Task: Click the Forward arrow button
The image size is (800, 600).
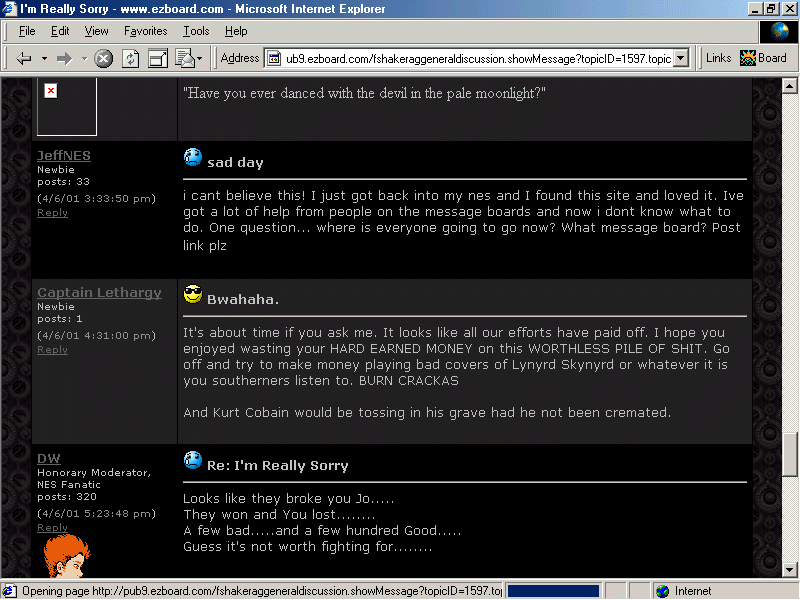Action: [64, 59]
